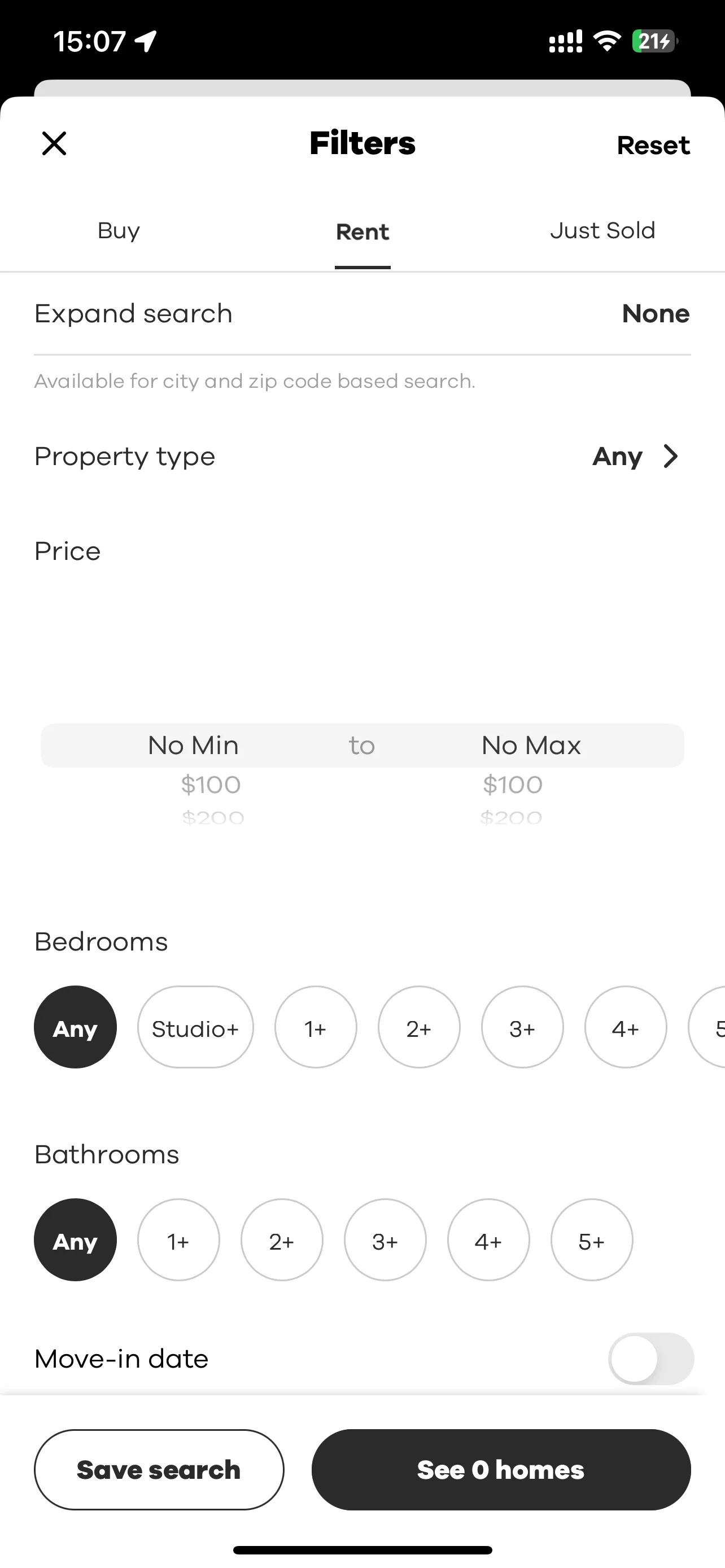Reset all filters
The width and height of the screenshot is (725, 1568).
(x=653, y=146)
